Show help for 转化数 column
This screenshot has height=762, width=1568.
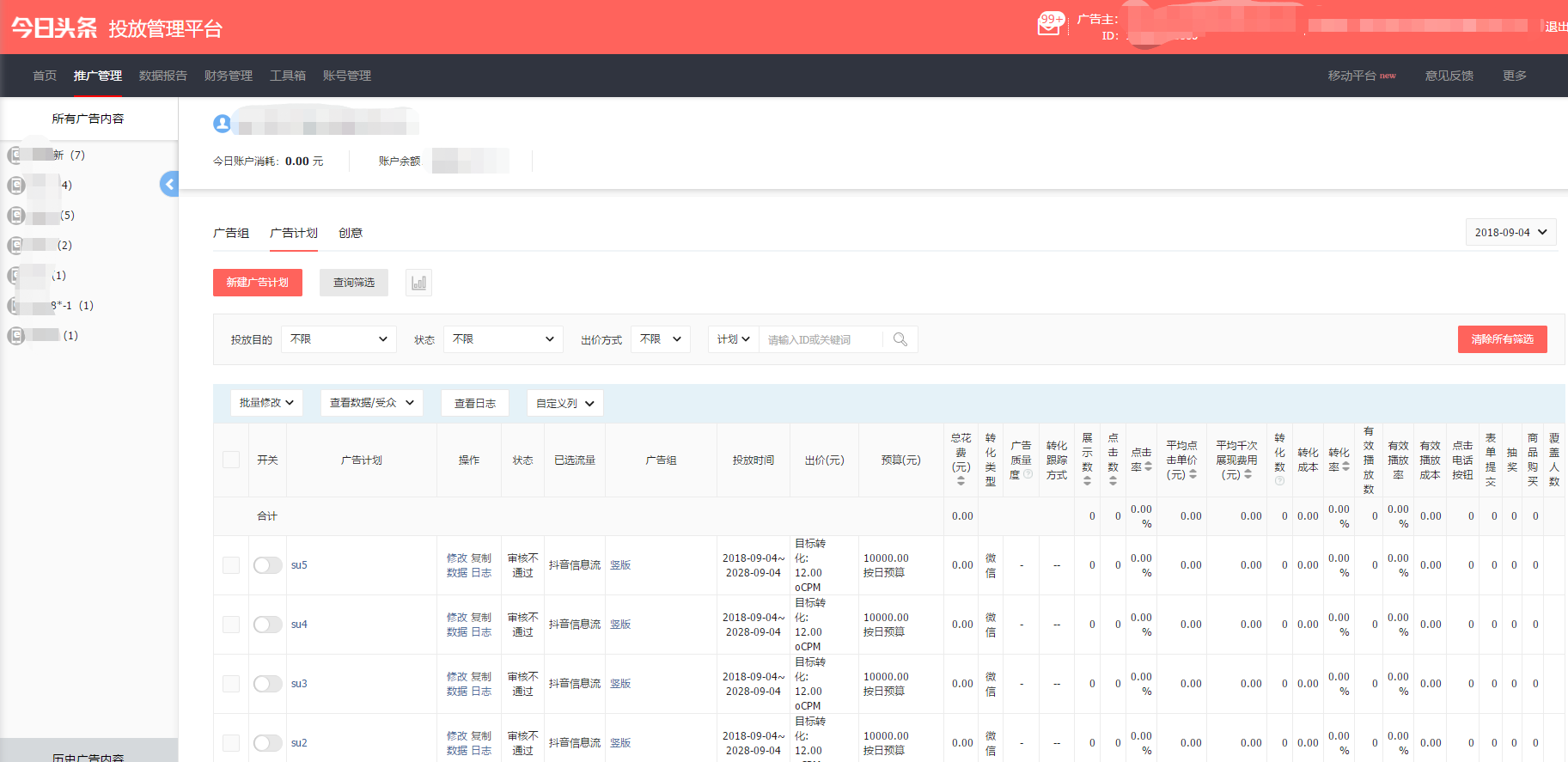pos(1279,482)
